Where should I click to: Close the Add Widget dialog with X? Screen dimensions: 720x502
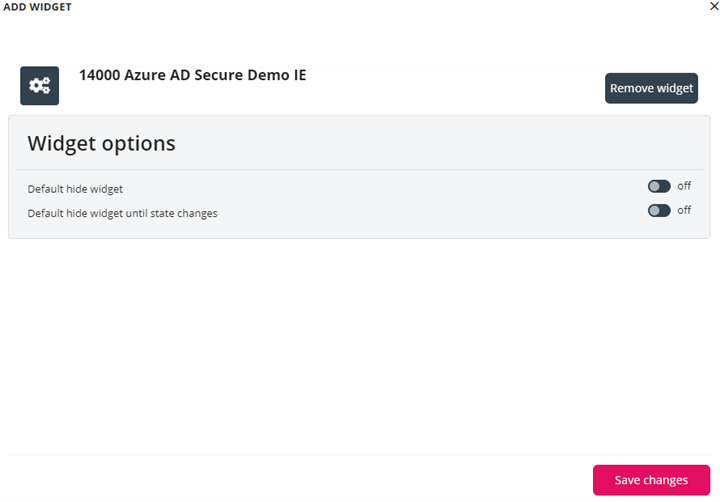(x=712, y=6)
